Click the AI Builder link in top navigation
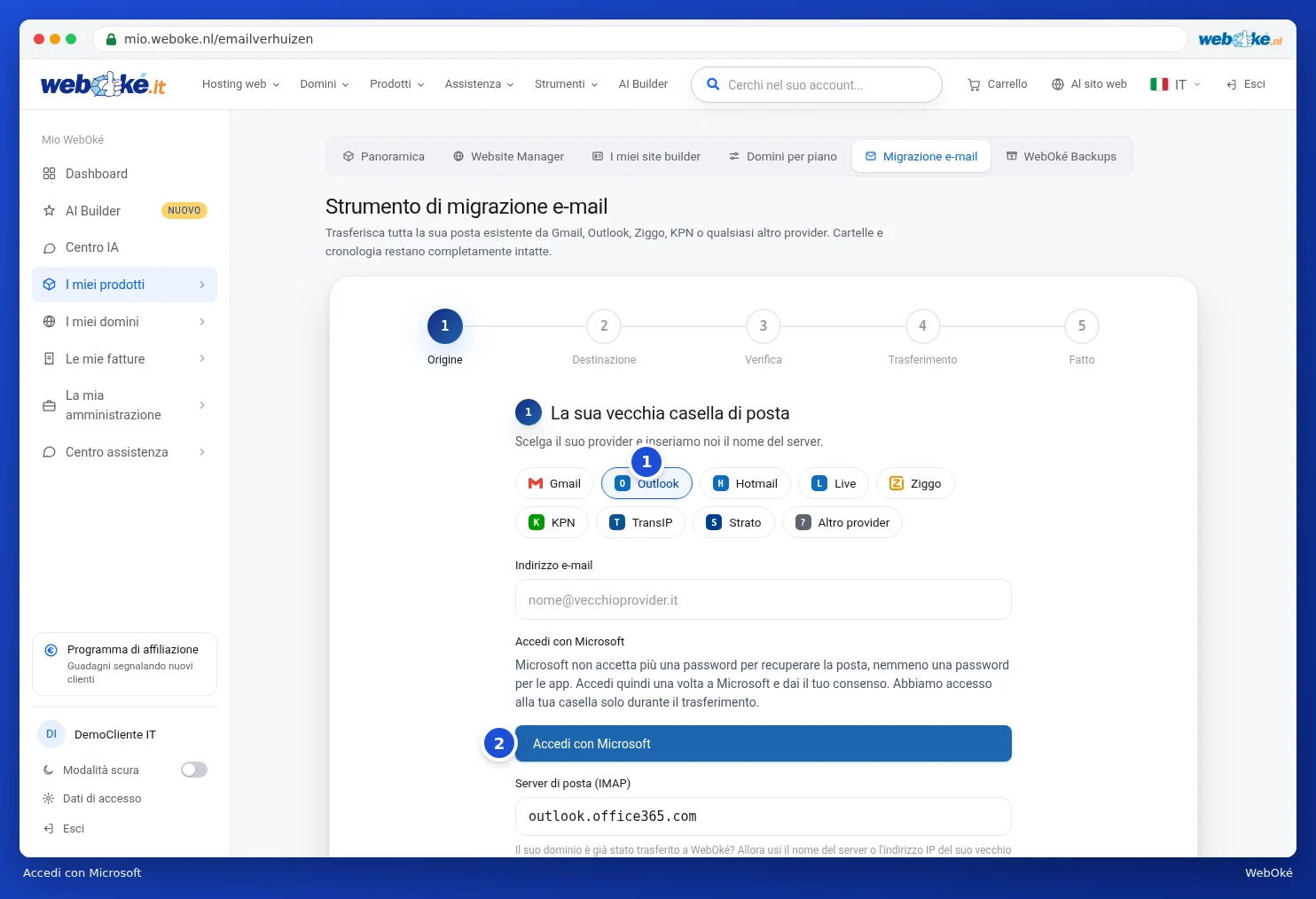The width and height of the screenshot is (1316, 899). tap(643, 84)
